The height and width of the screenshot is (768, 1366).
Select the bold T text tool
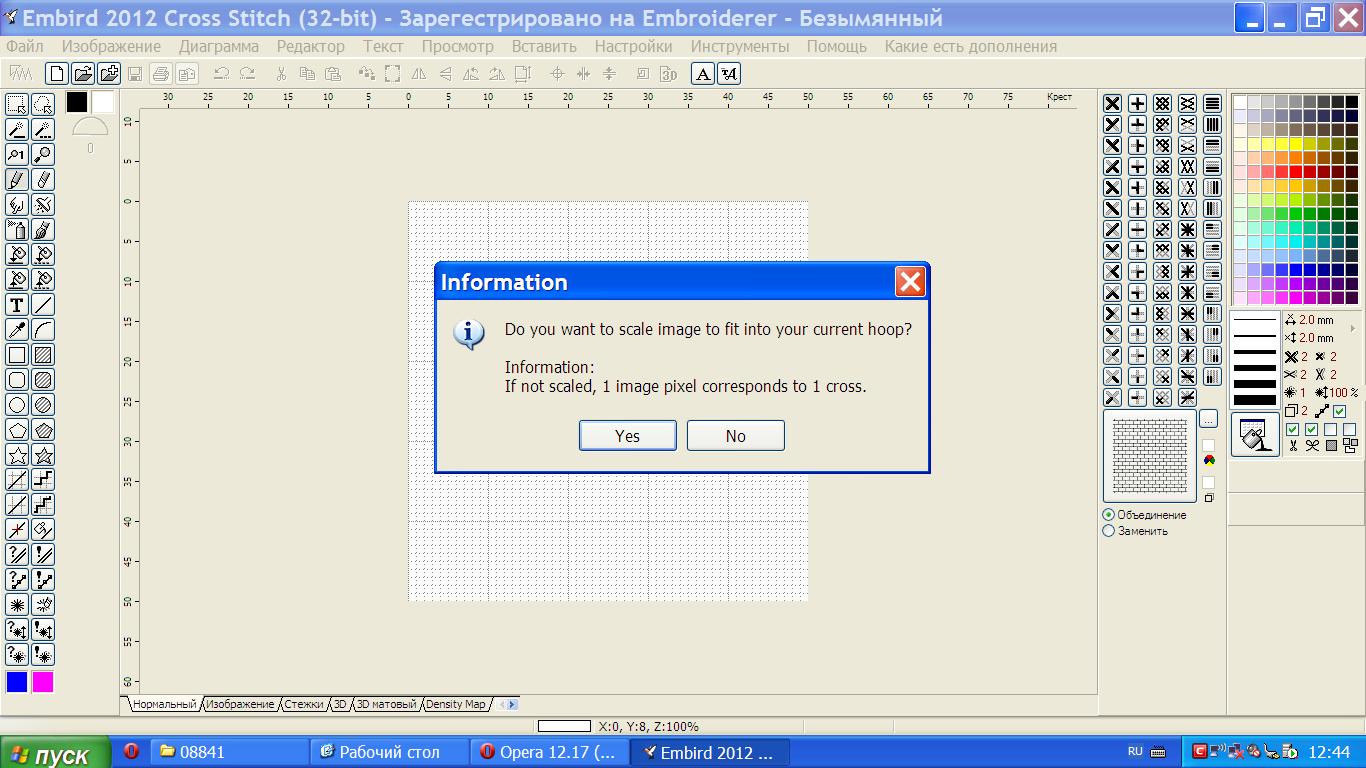(x=17, y=305)
